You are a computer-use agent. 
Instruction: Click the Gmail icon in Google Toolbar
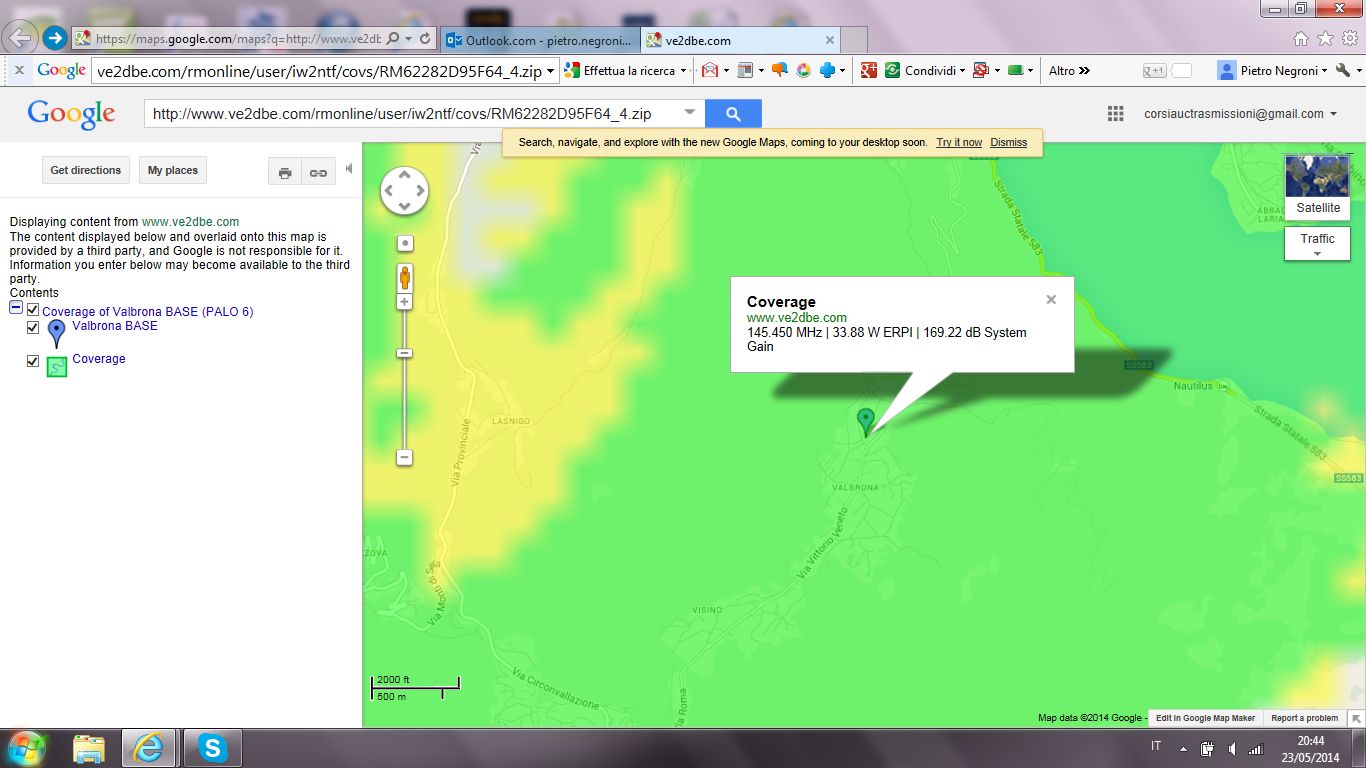tap(711, 70)
